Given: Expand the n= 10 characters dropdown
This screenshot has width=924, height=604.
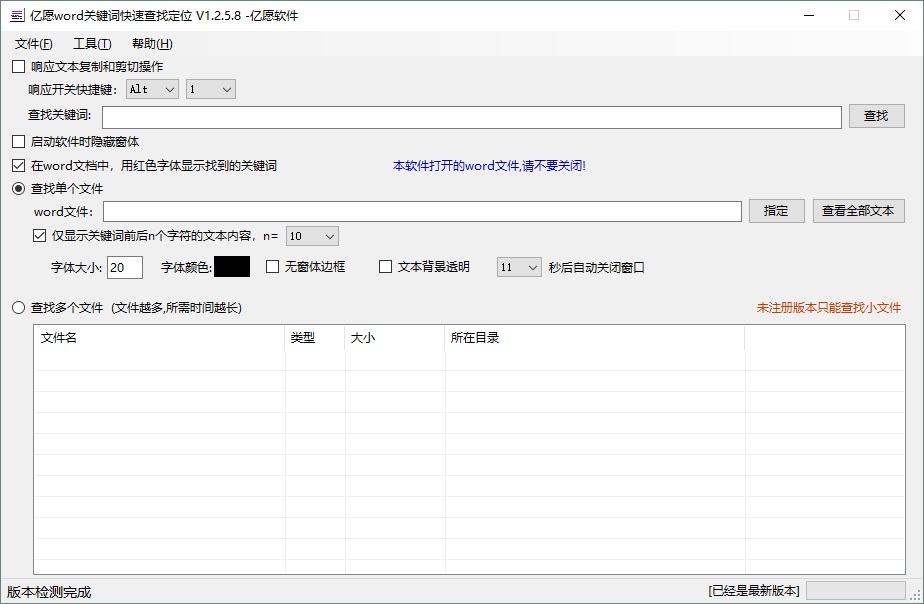Looking at the screenshot, I should (312, 236).
